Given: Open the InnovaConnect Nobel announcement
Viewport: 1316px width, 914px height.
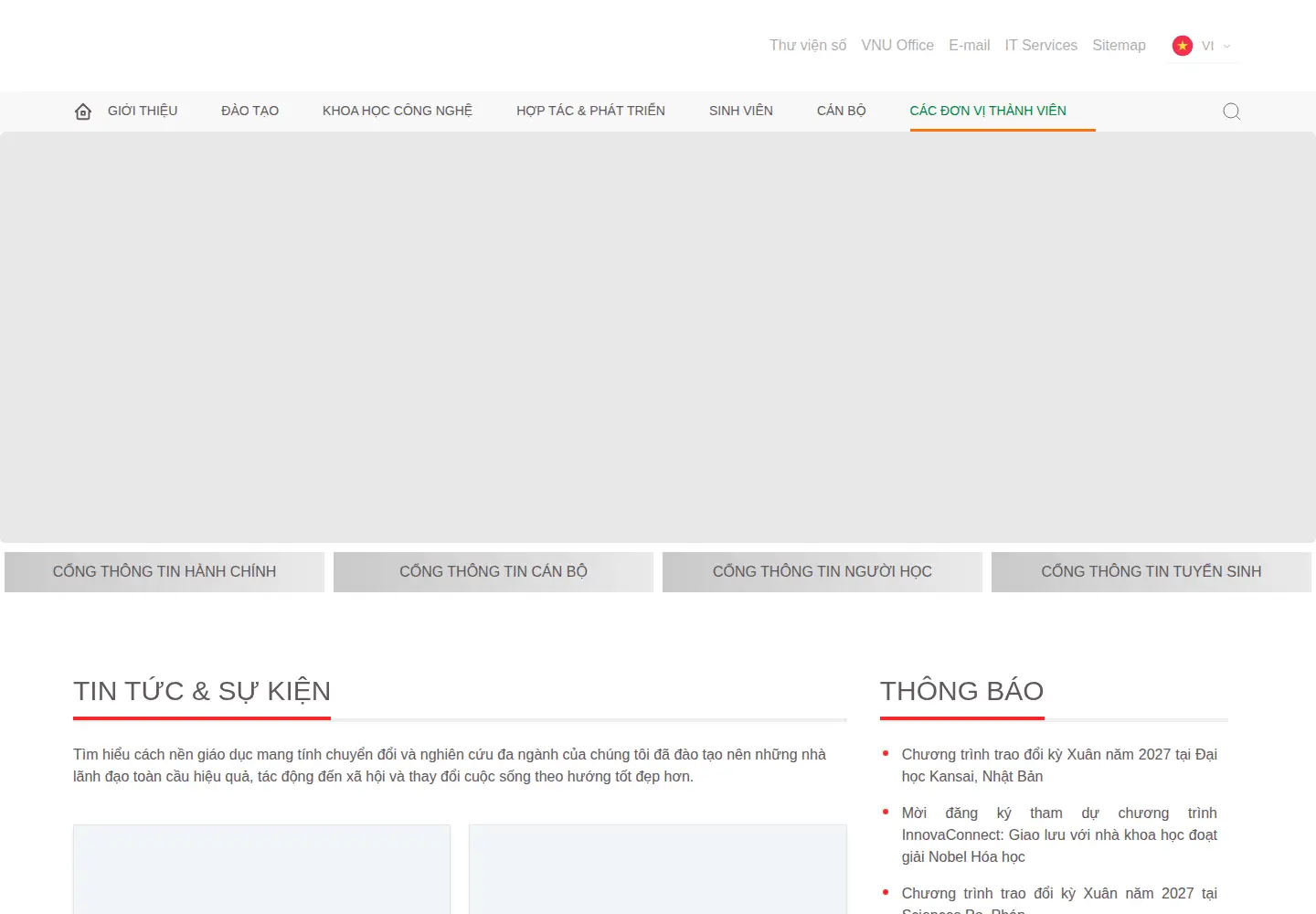Looking at the screenshot, I should [1059, 835].
